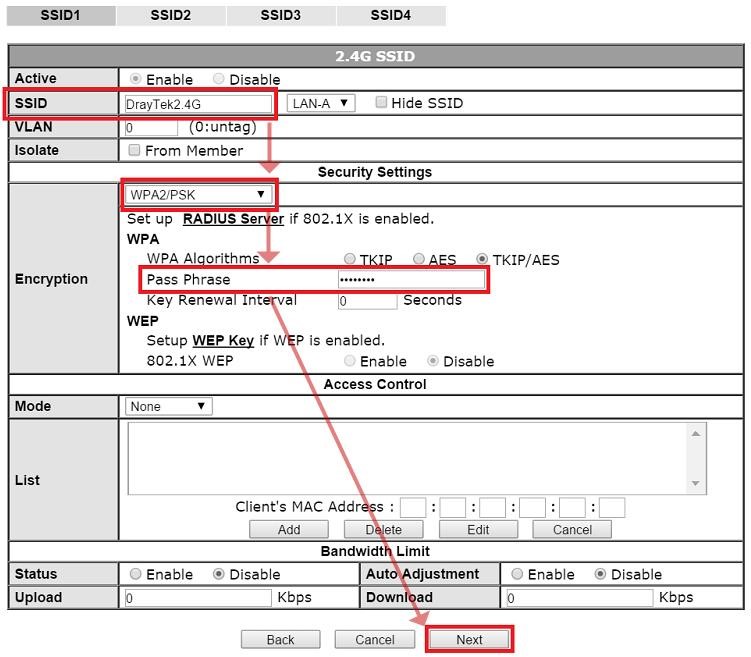Click the Next button
The image size is (751, 657).
(x=469, y=639)
